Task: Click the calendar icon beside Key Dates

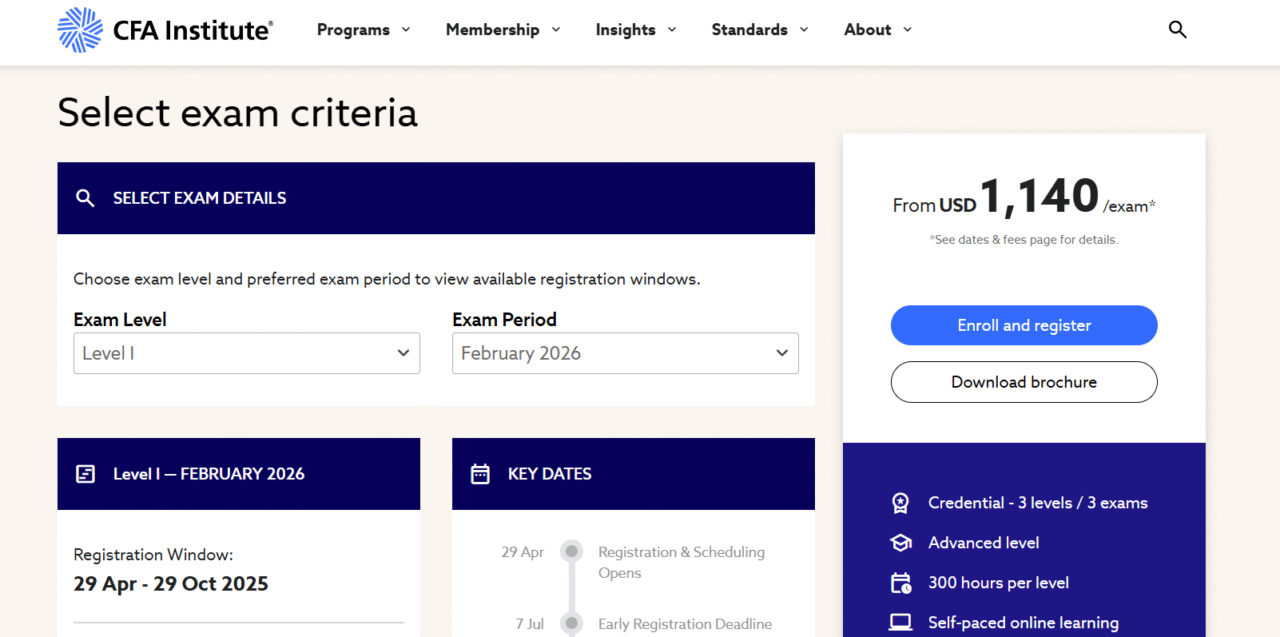Action: click(x=480, y=473)
